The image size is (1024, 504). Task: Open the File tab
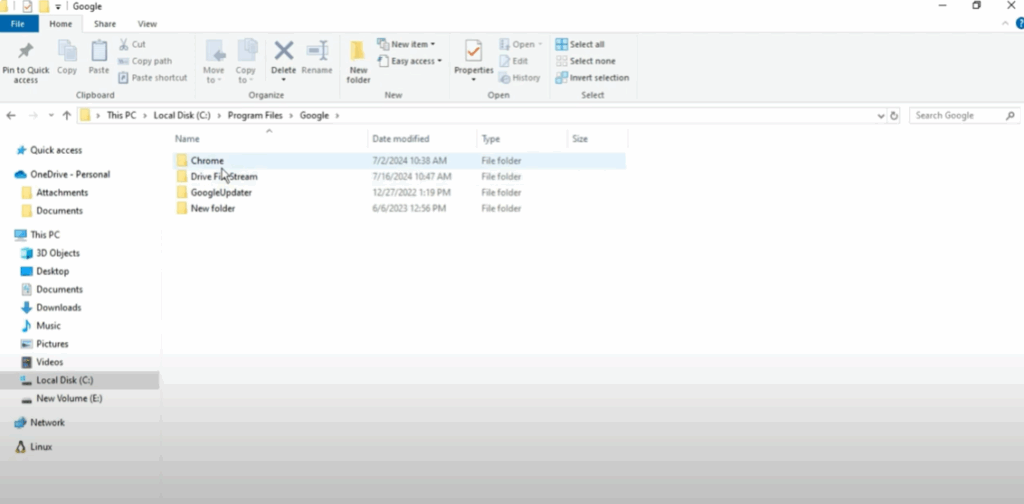pos(18,24)
